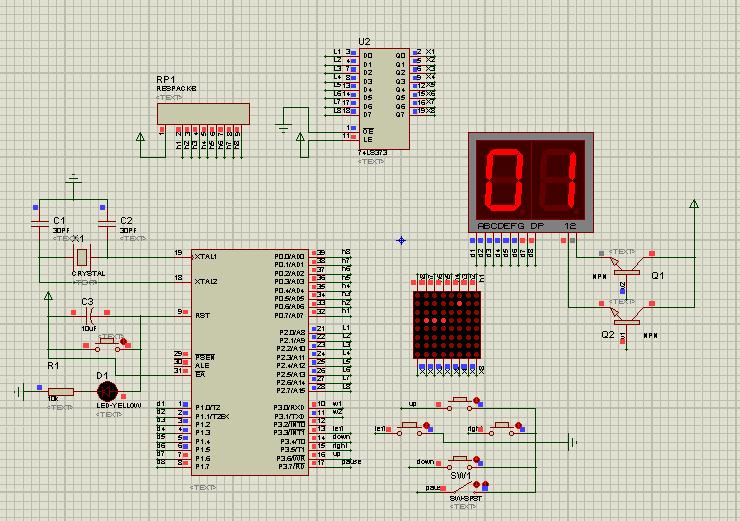Select the microcontroller chip body

[250, 362]
